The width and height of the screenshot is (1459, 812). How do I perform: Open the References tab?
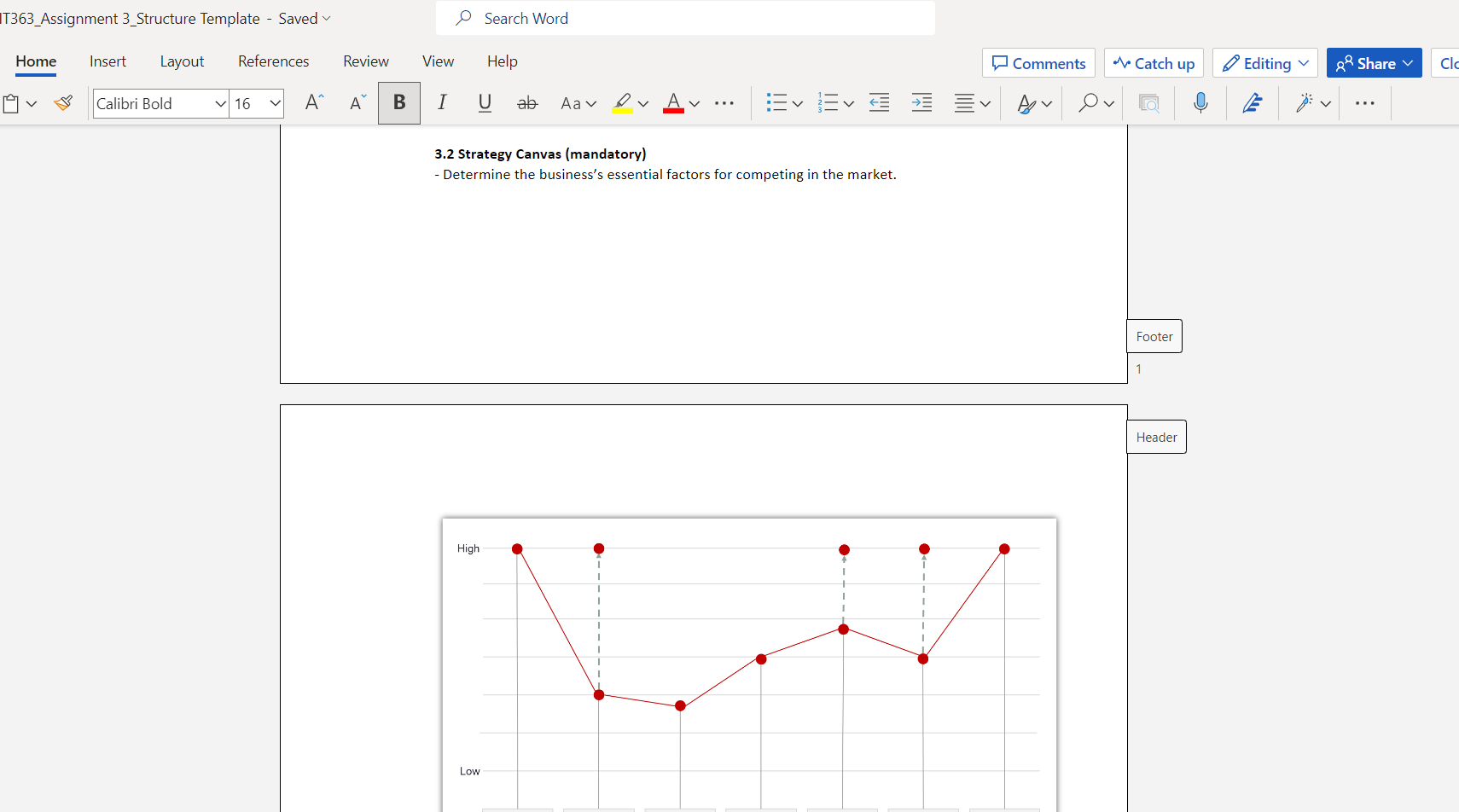pos(273,61)
